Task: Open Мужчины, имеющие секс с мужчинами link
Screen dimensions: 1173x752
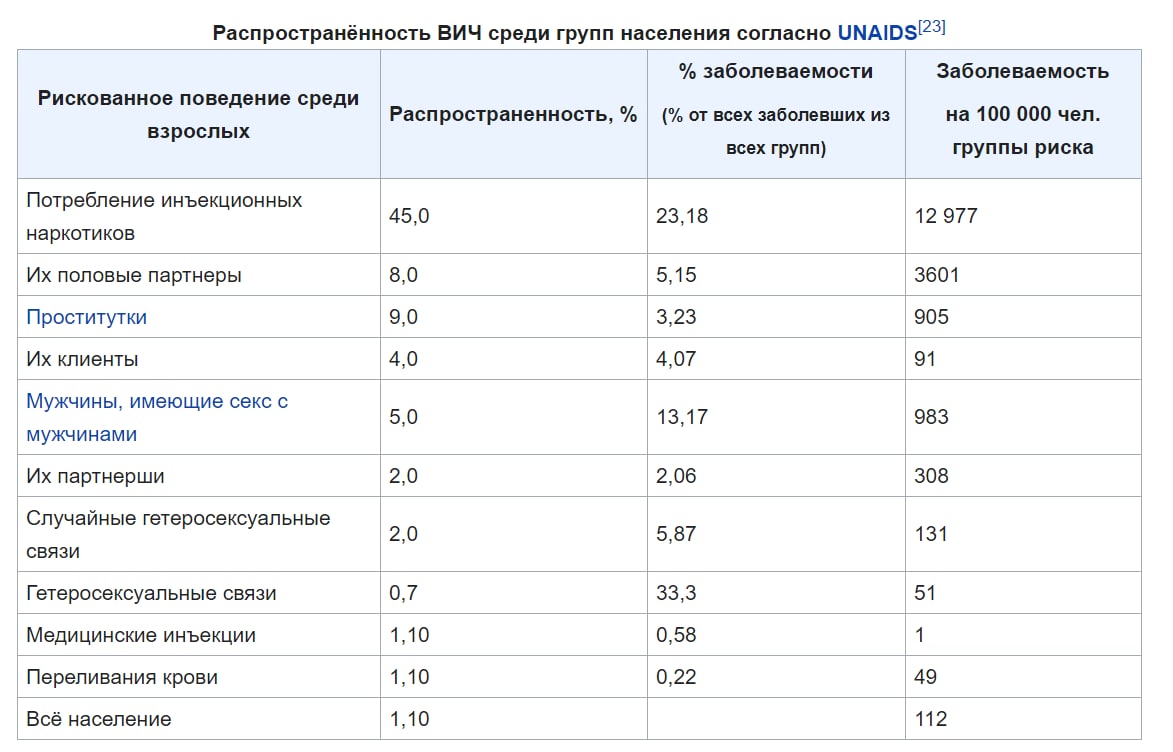Action: 157,417
